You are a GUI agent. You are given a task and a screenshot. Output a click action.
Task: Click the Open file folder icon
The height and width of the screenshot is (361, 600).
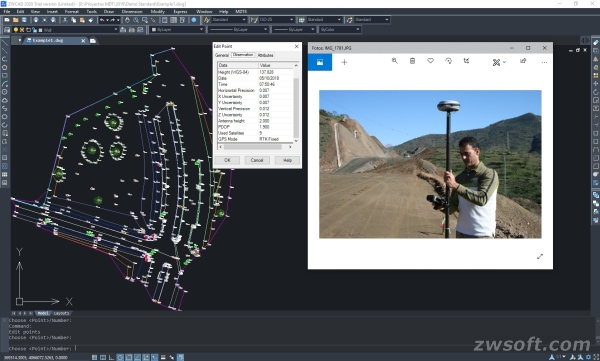[x=15, y=20]
